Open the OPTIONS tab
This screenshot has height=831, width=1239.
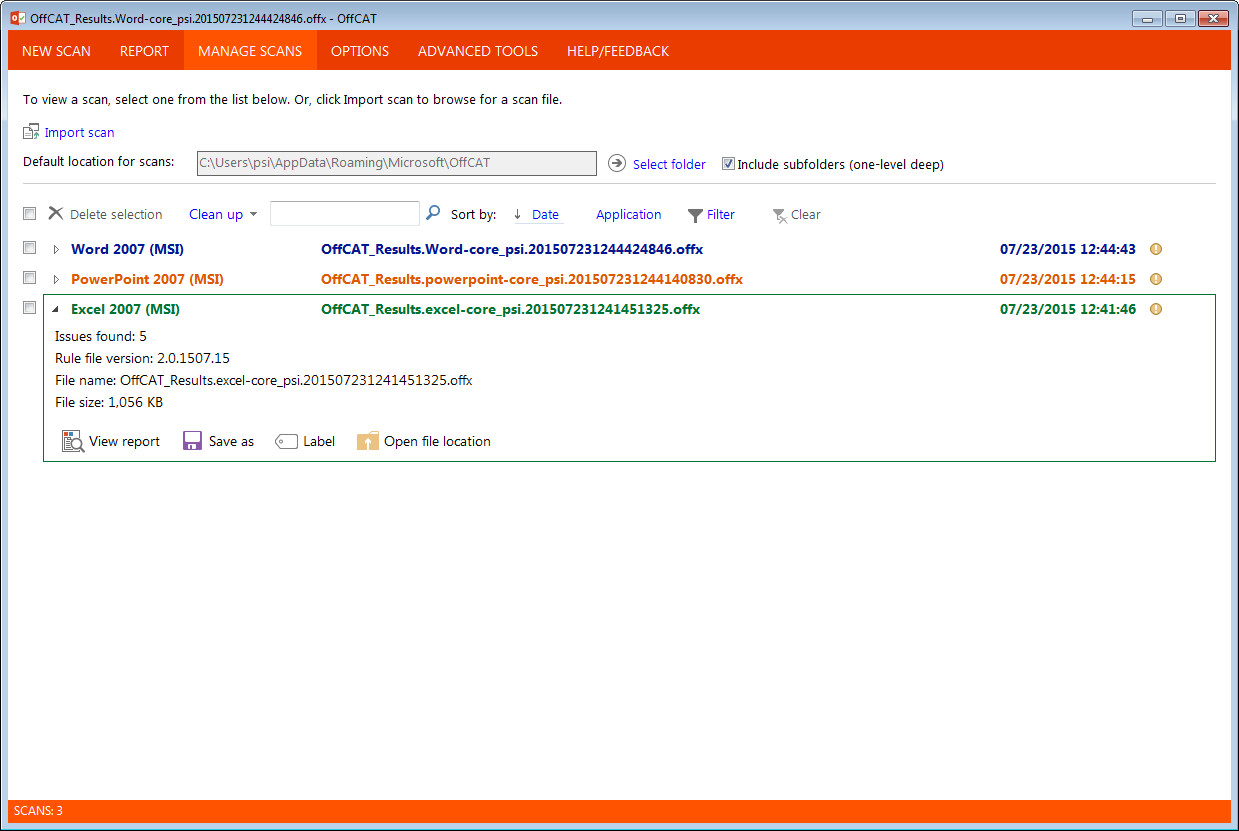point(359,50)
